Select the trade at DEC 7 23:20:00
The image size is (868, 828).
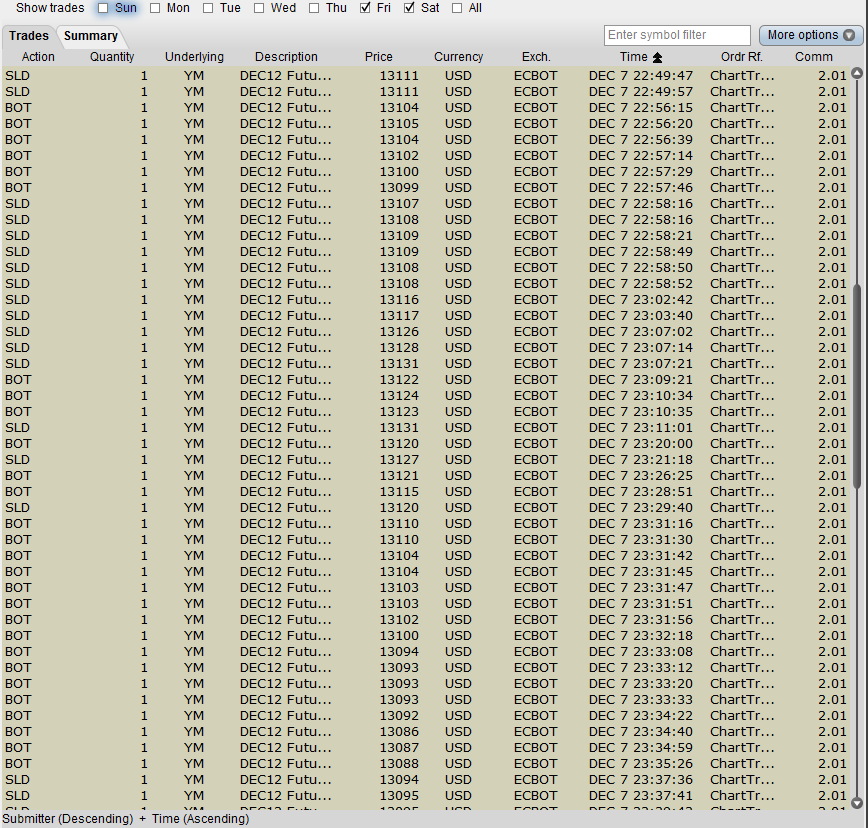click(x=426, y=444)
